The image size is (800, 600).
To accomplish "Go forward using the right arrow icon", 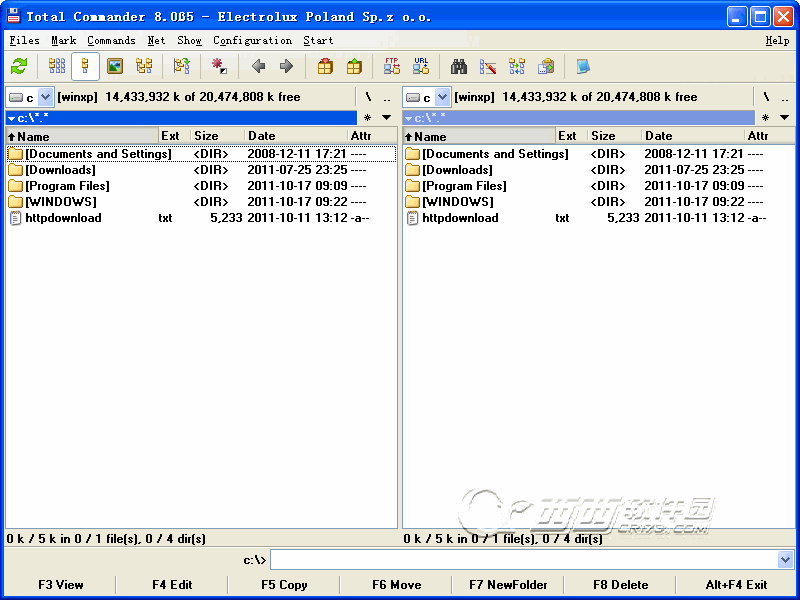I will click(286, 66).
